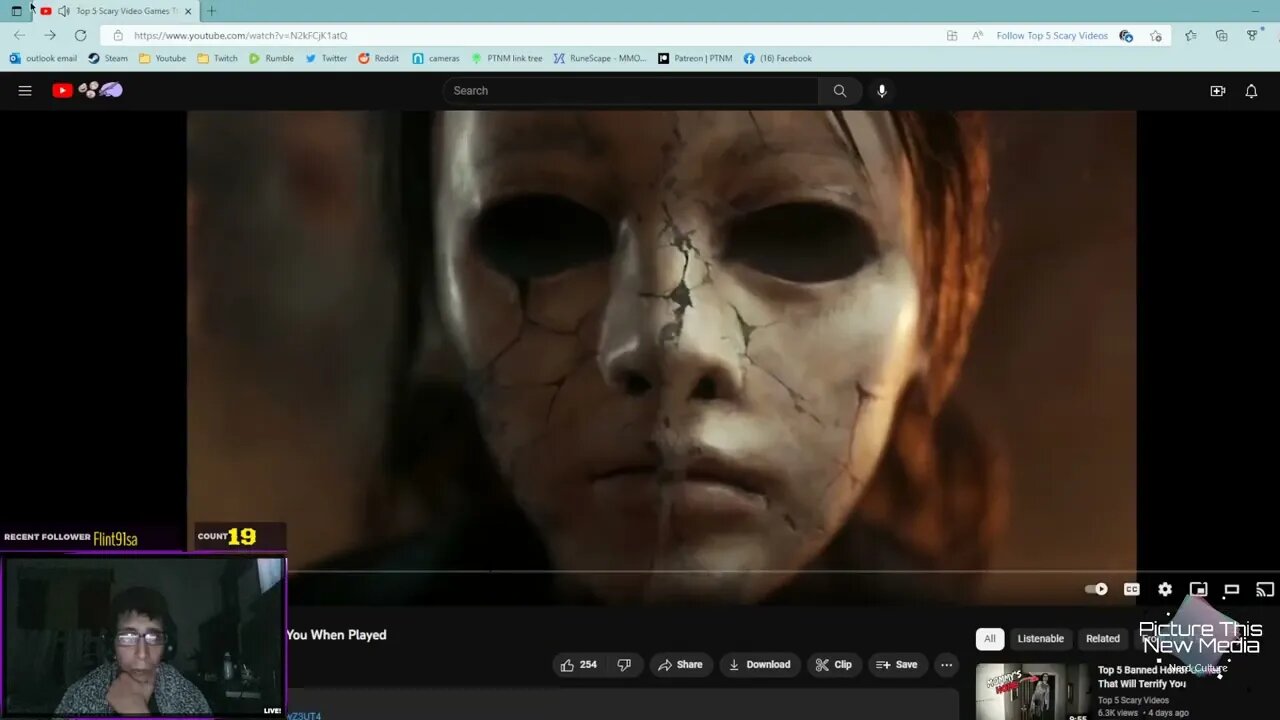Viewport: 1280px width, 720px height.
Task: Click the video player to pause
Action: point(661,340)
